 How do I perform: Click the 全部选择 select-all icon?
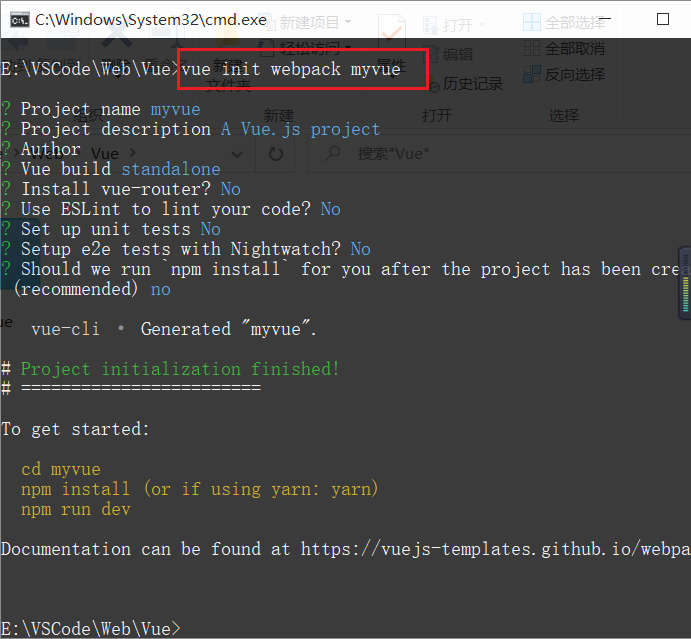point(531,22)
